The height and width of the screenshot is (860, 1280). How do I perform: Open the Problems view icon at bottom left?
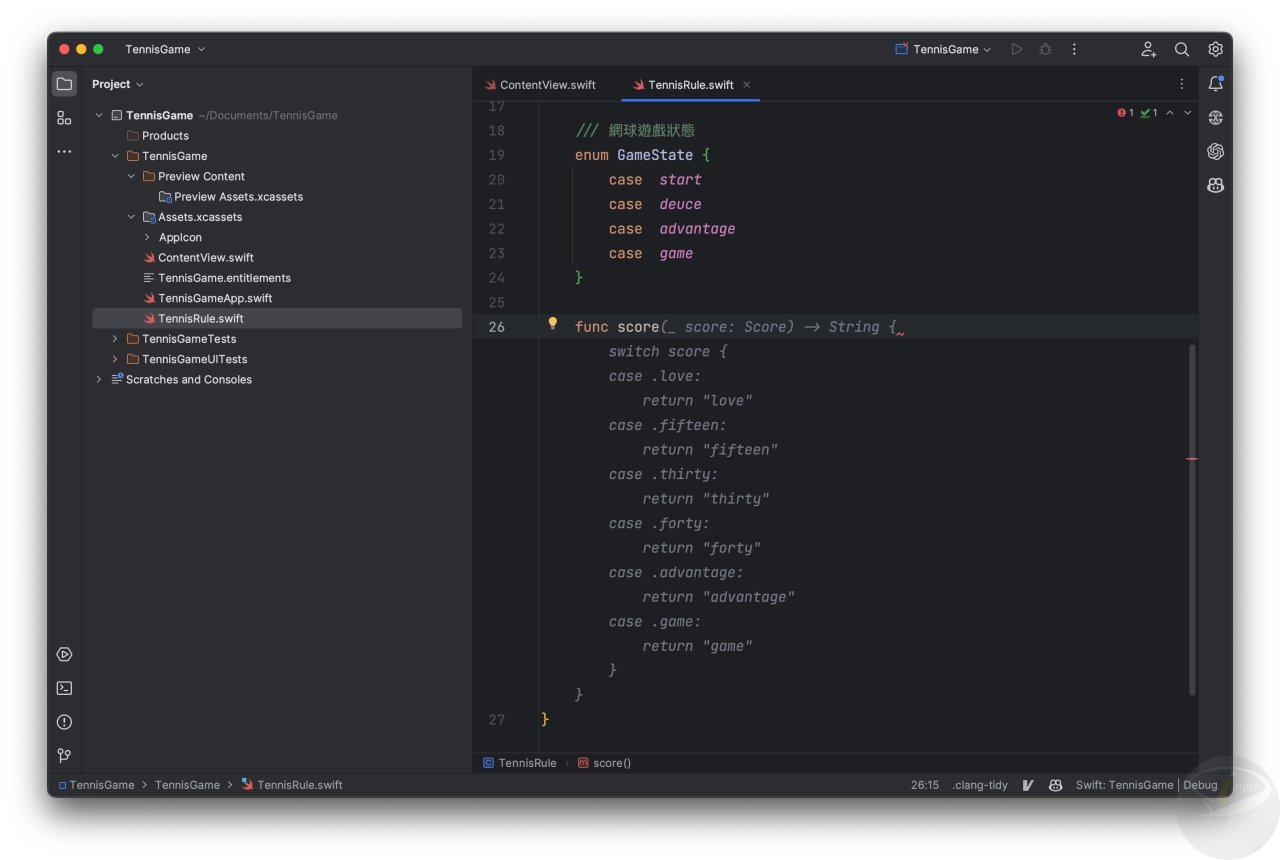pyautogui.click(x=64, y=722)
